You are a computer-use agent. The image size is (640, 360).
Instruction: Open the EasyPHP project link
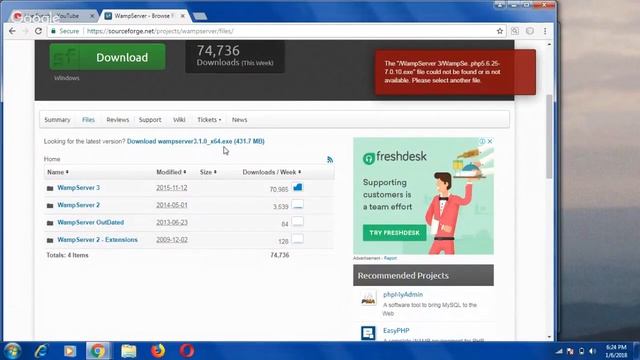tap(396, 331)
